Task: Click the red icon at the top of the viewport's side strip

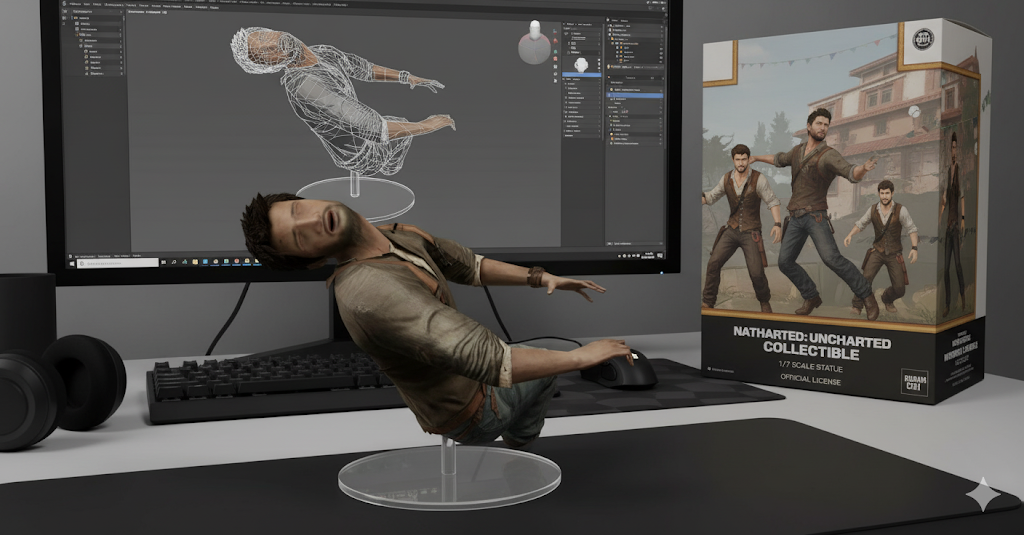Action: tap(556, 41)
